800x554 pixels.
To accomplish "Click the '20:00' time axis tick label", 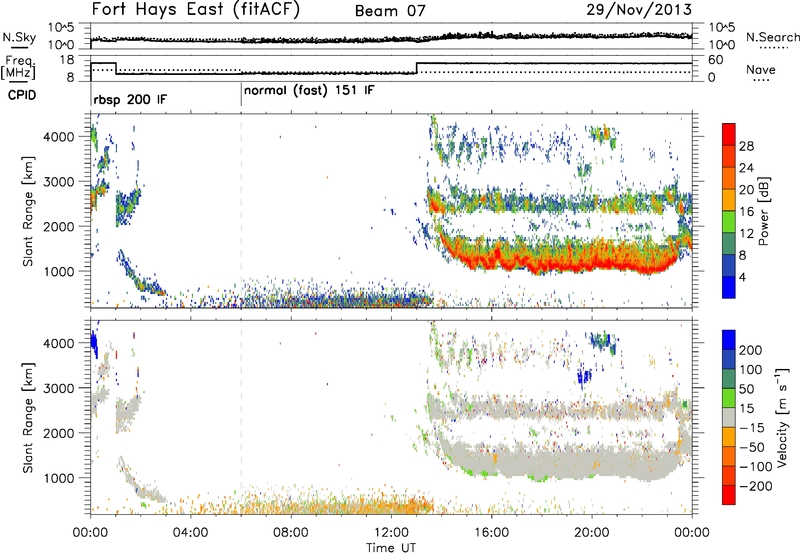I will pyautogui.click(x=592, y=533).
